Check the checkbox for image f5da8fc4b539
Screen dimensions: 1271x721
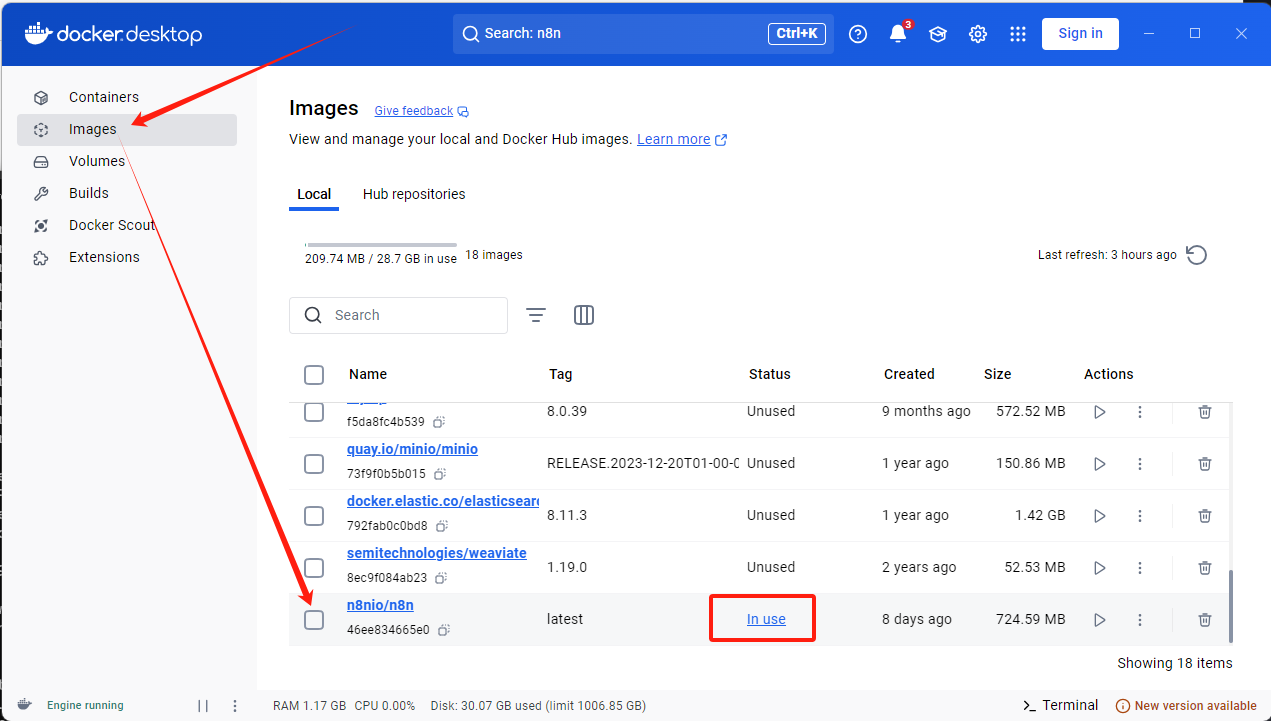[314, 412]
